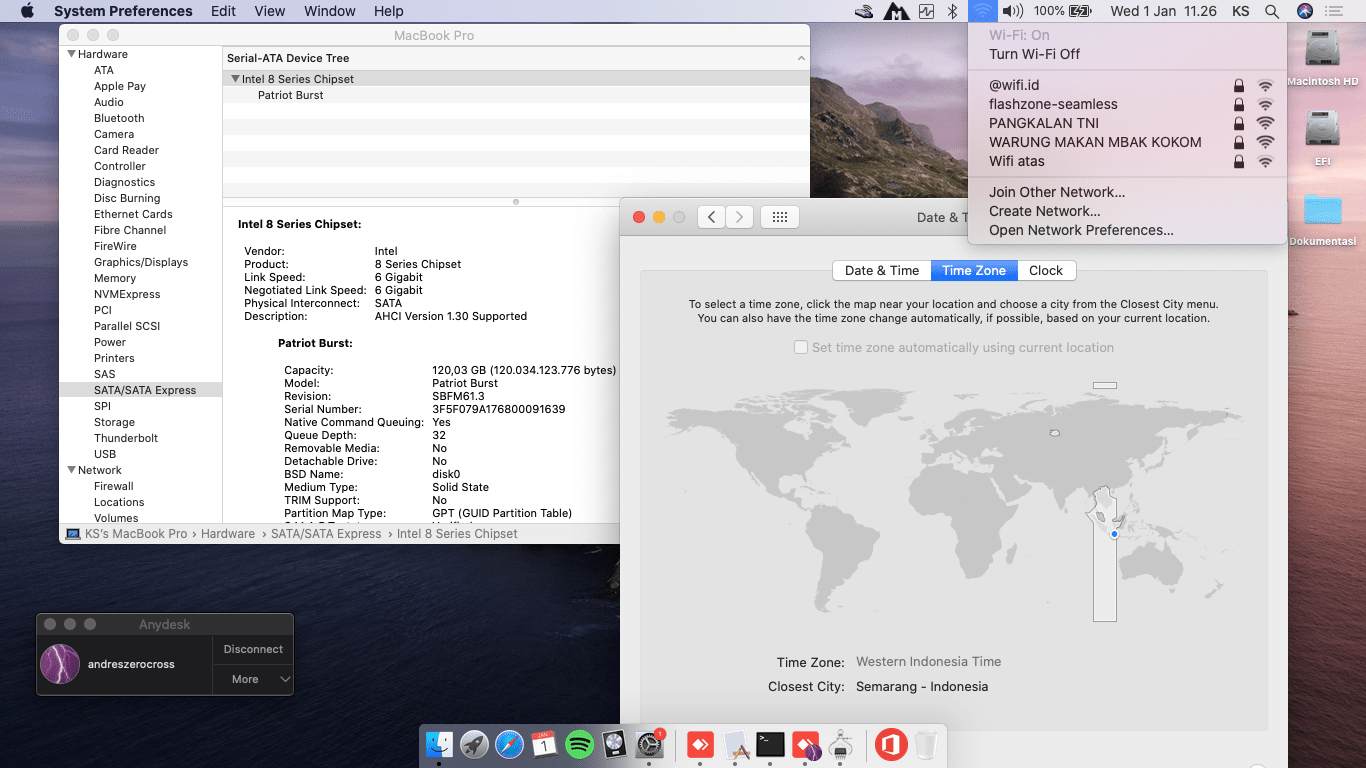
Task: Click System Preferences gear in Dock
Action: click(x=650, y=744)
